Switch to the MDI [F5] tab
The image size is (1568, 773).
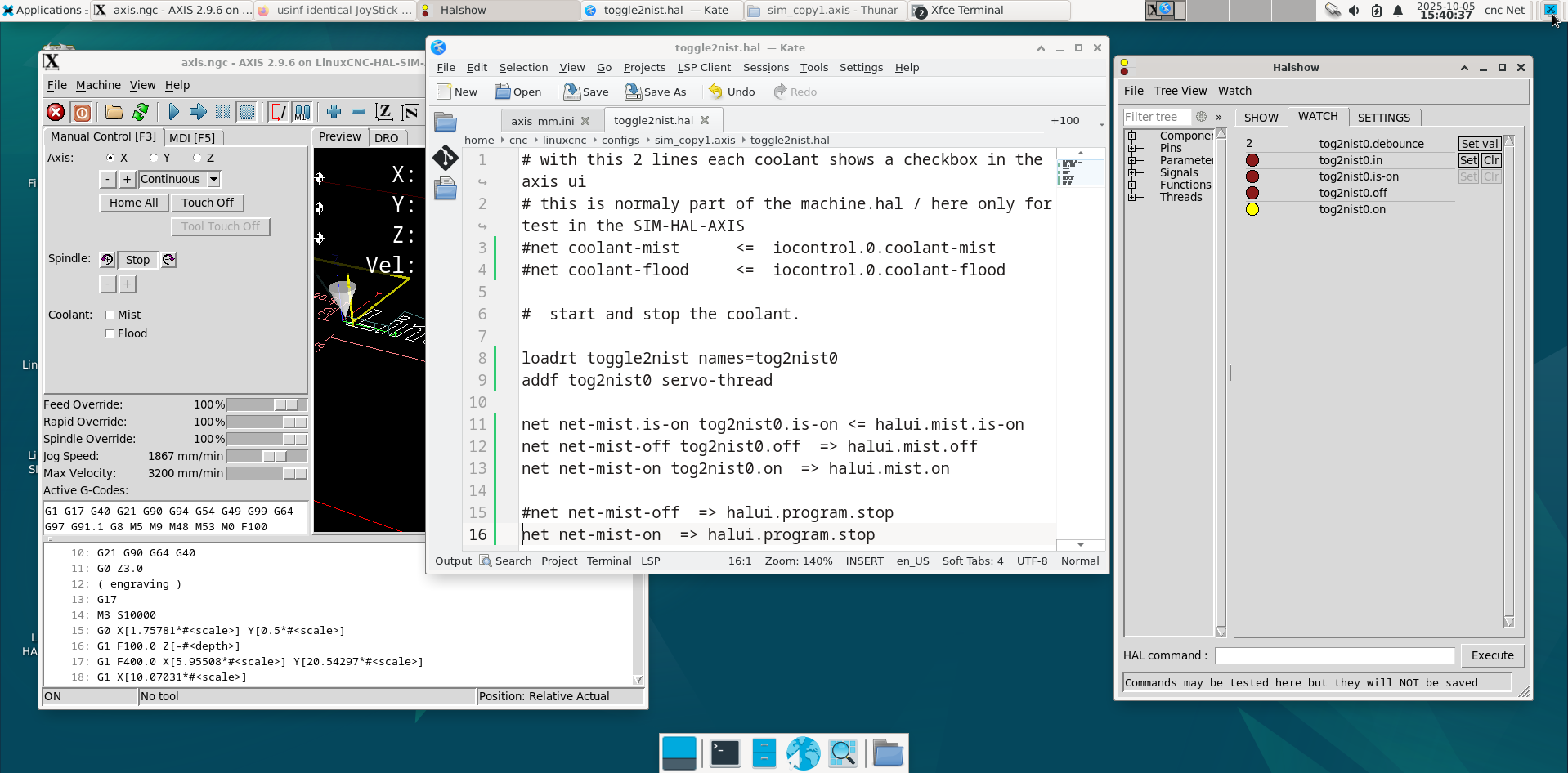coord(192,138)
